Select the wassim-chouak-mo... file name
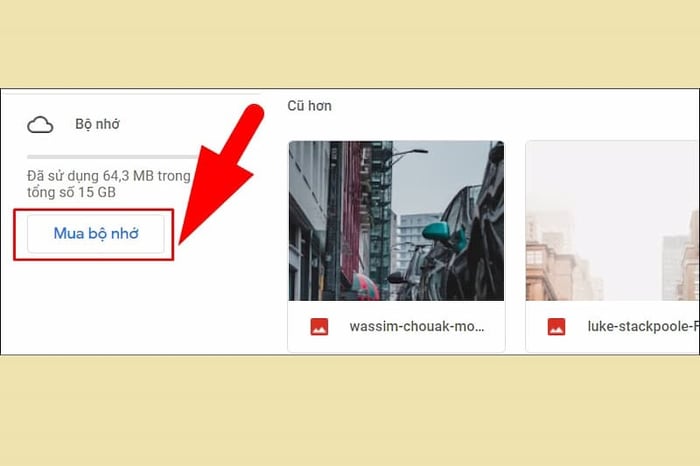The image size is (700, 466). coord(417,326)
